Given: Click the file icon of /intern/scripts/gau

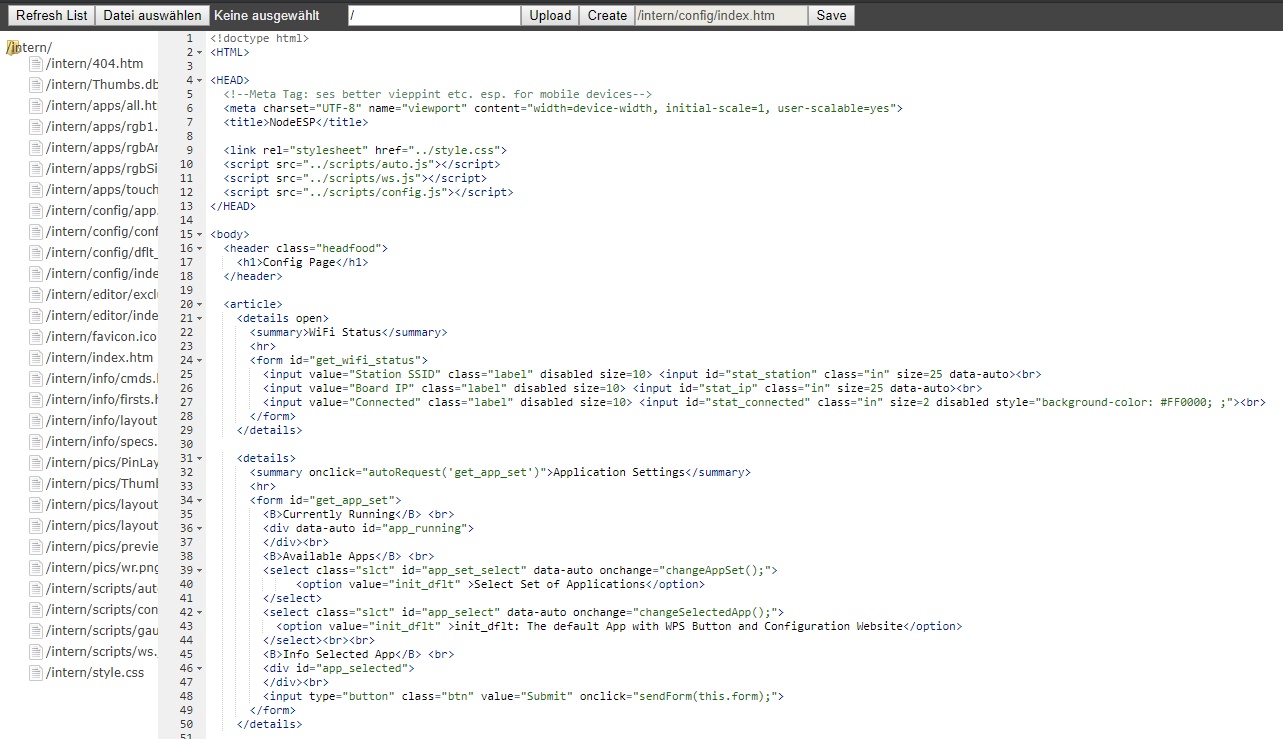Looking at the screenshot, I should [x=36, y=631].
